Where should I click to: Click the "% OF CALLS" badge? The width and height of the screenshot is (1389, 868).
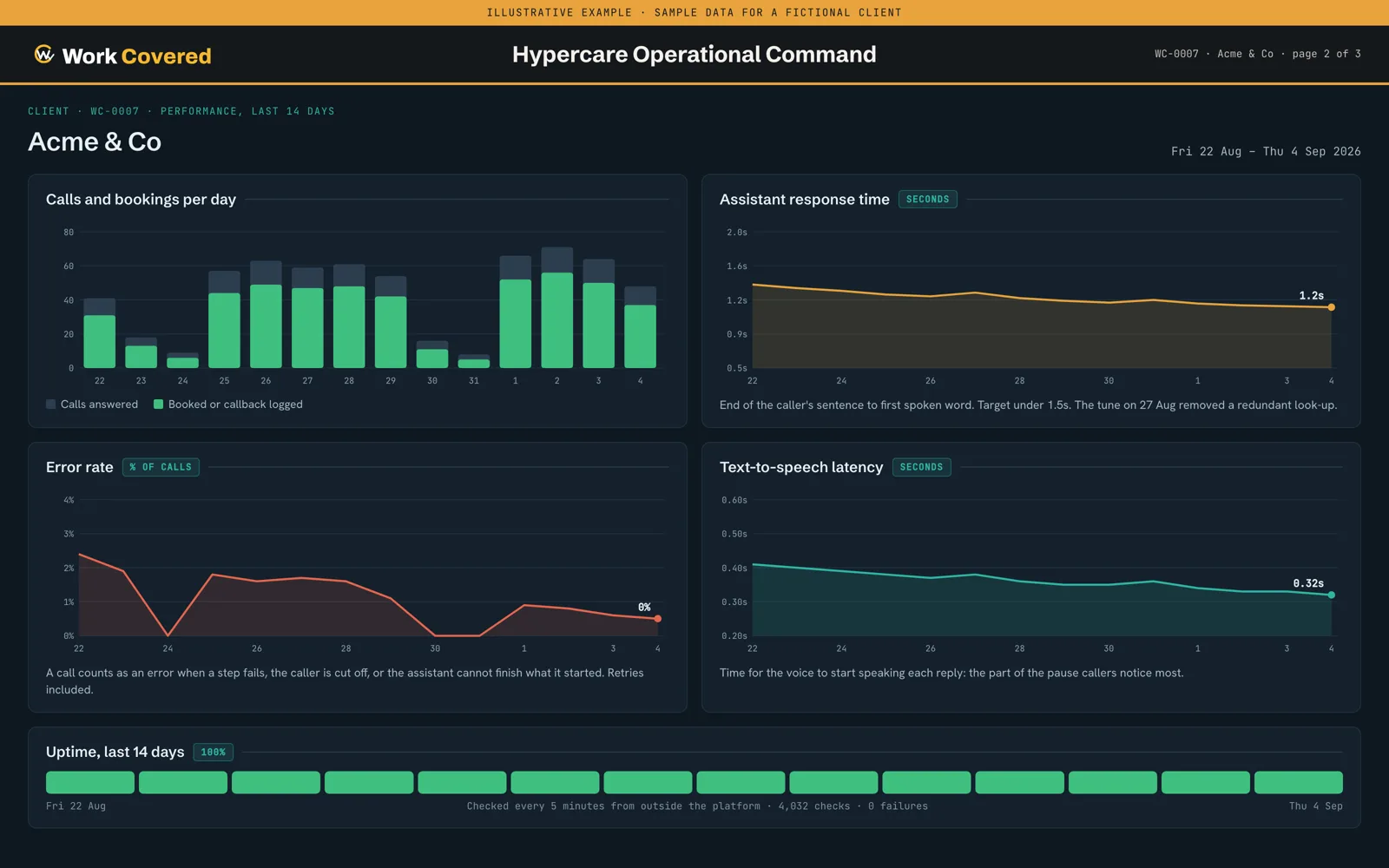point(161,467)
